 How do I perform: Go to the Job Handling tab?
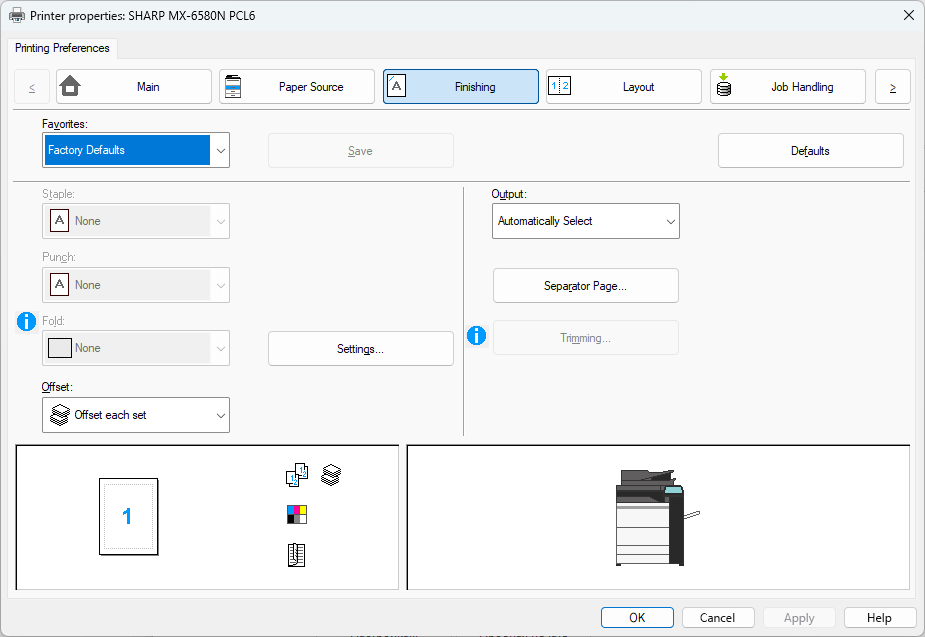pyautogui.click(x=788, y=87)
